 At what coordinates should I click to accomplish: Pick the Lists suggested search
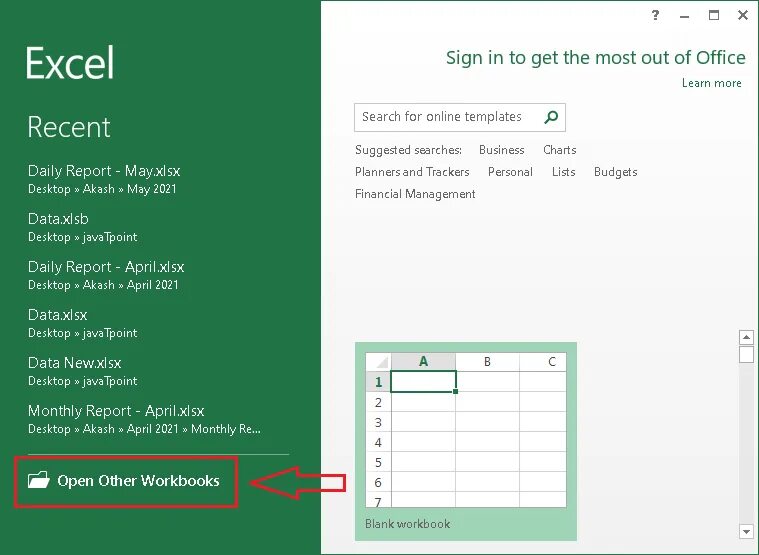pos(563,172)
